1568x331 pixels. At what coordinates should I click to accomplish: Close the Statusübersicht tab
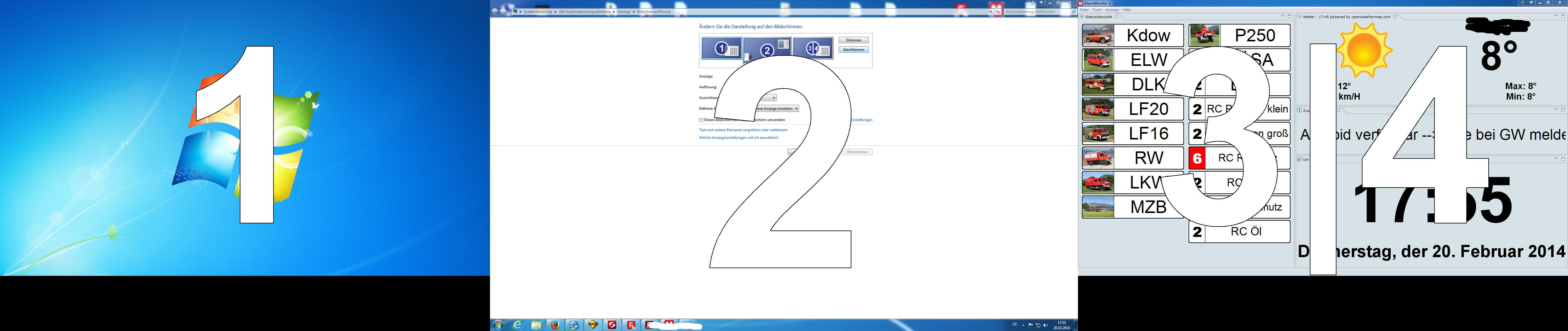(1116, 17)
